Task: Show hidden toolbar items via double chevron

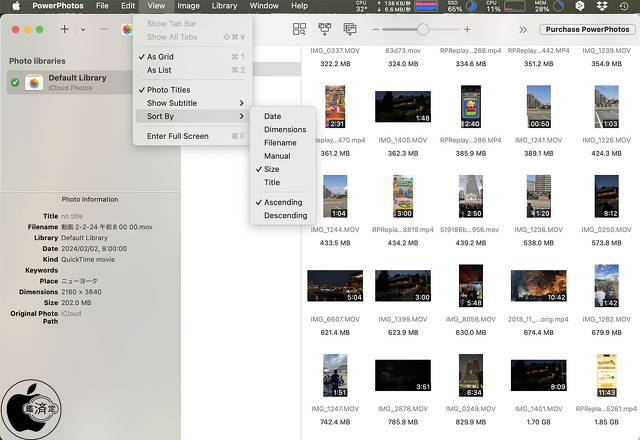Action: [x=522, y=30]
